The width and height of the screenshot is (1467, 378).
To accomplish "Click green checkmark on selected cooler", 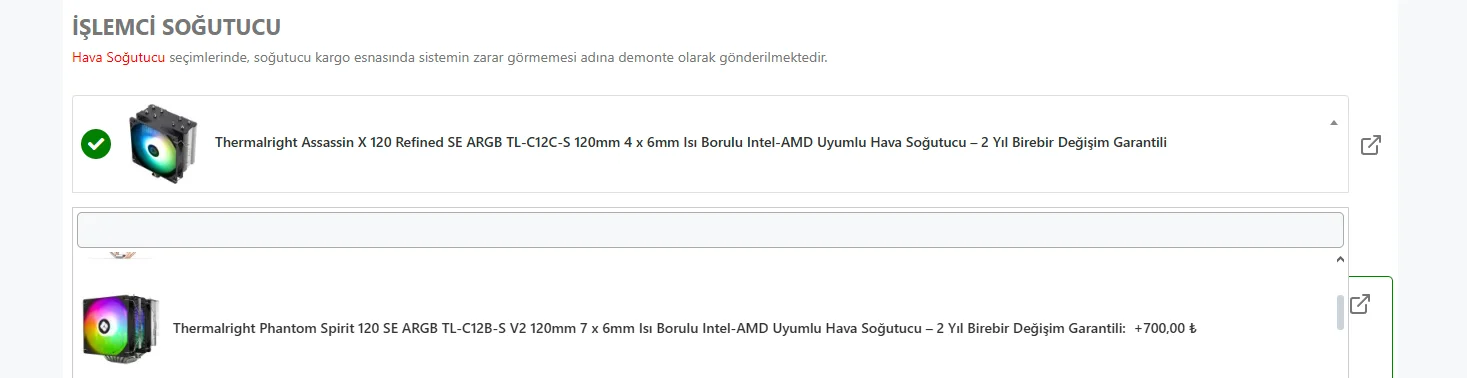I will pos(96,144).
